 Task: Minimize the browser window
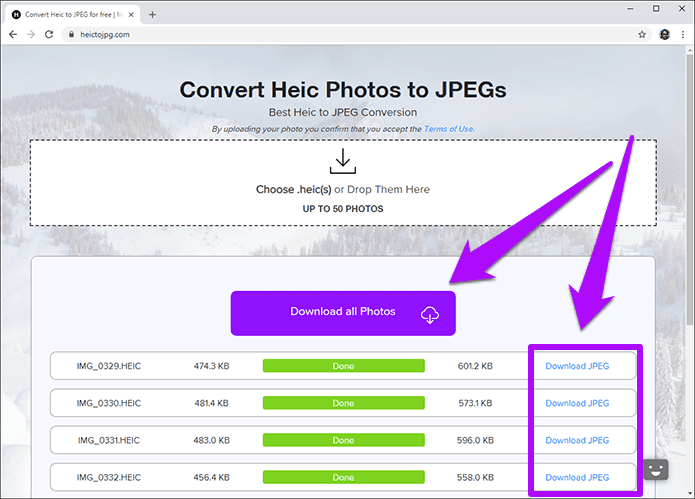pos(630,9)
